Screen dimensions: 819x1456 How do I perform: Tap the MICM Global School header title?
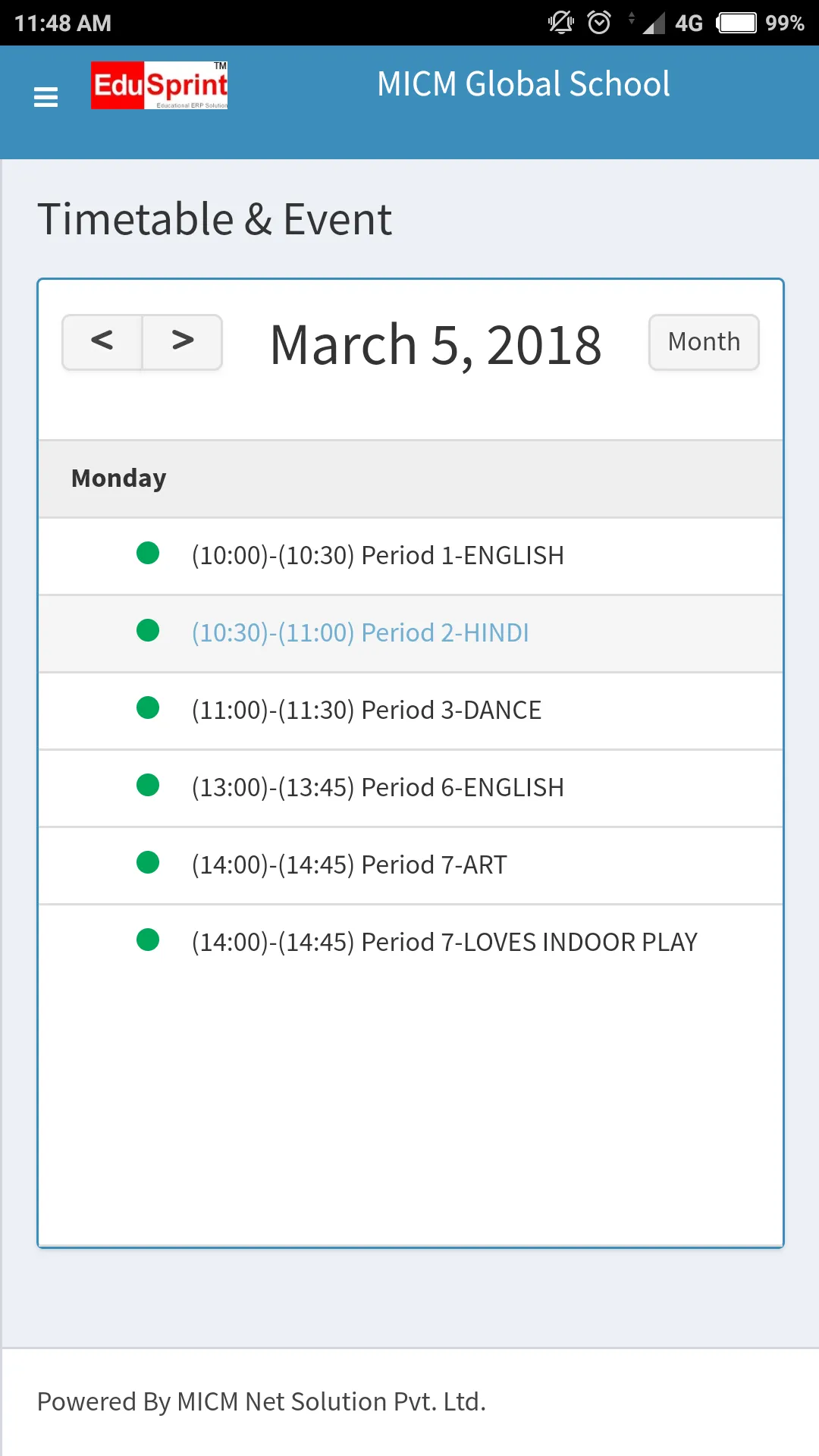click(x=523, y=84)
